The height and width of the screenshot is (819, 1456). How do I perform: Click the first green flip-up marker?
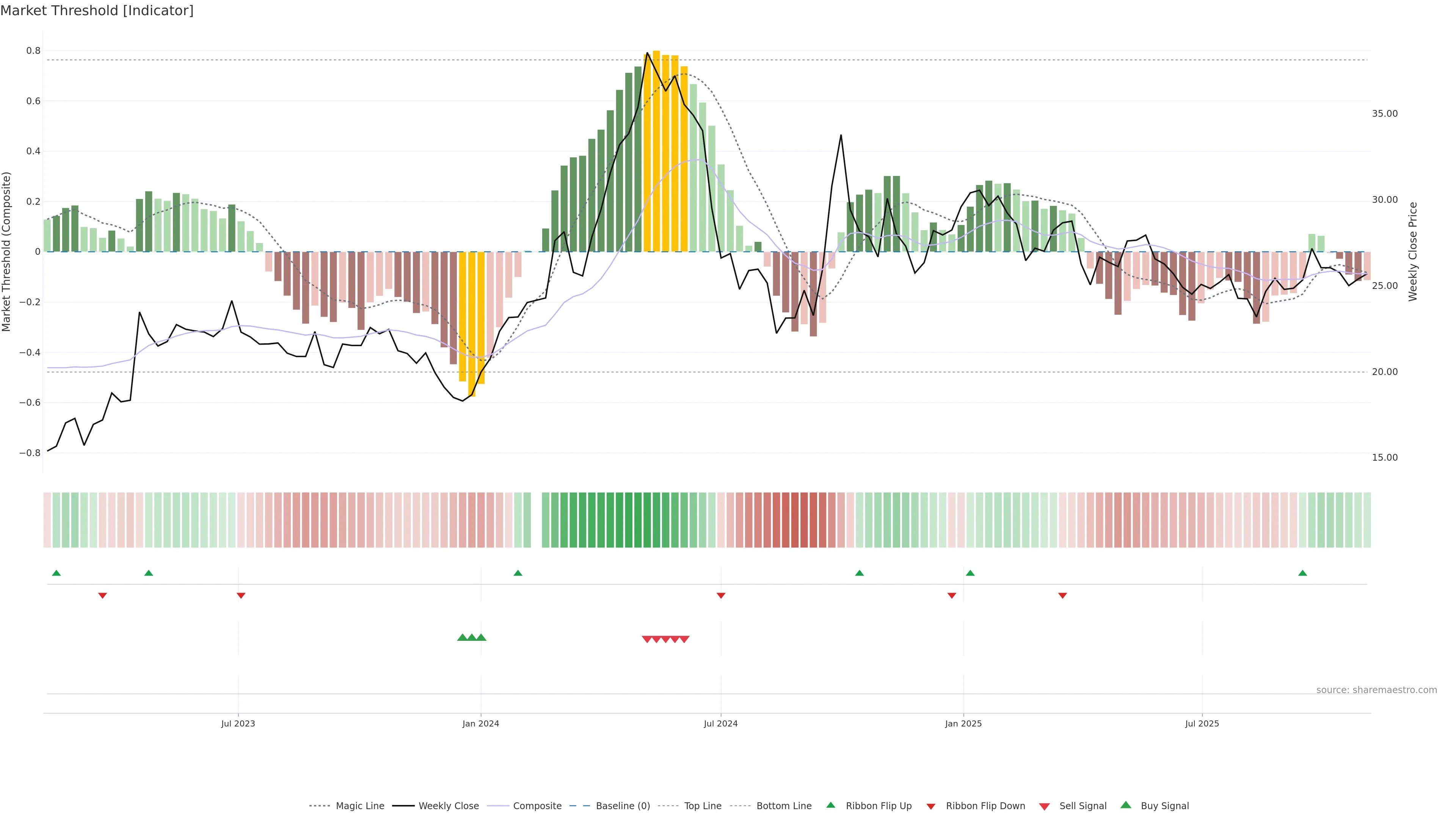(x=56, y=573)
